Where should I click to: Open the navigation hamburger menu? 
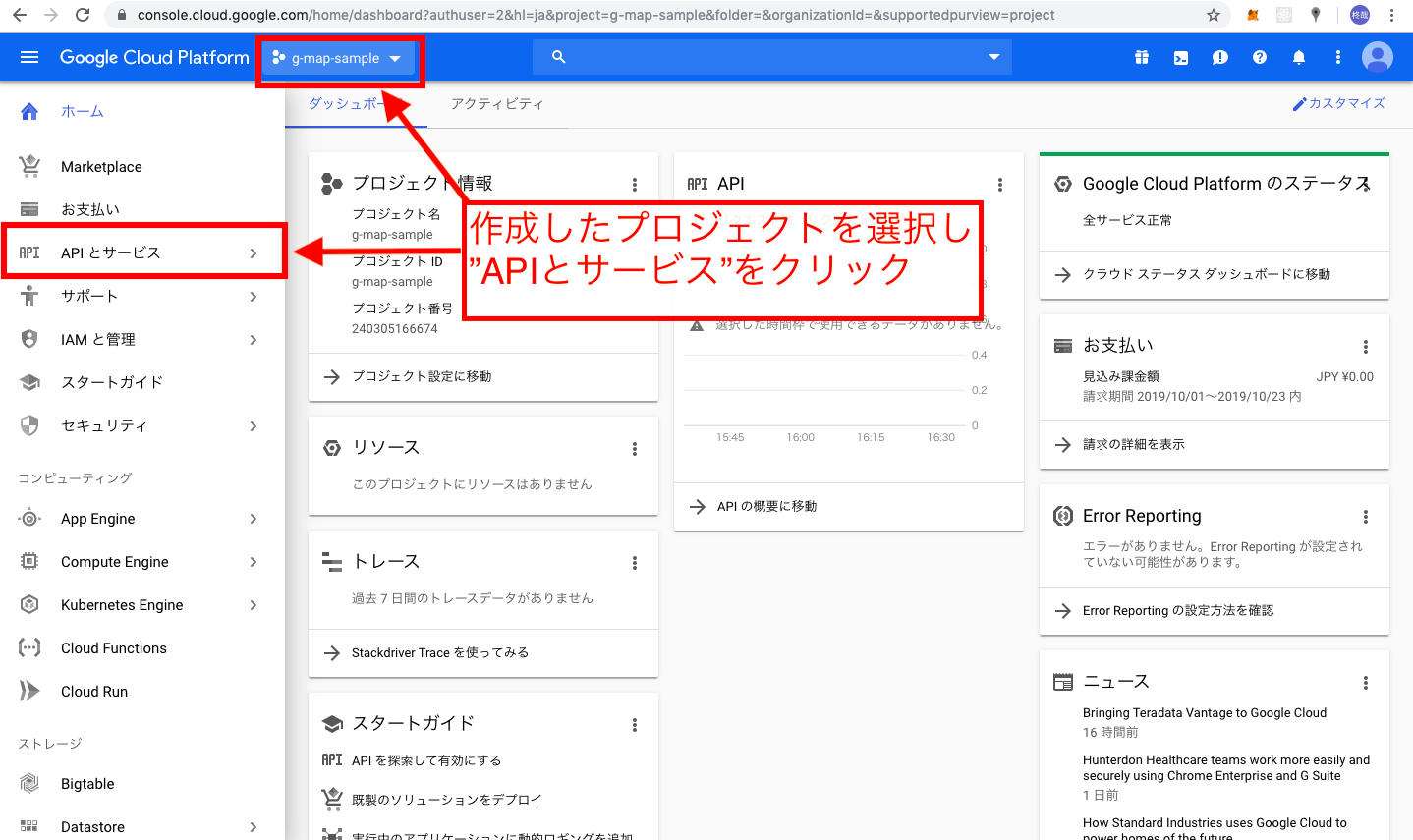[x=28, y=56]
